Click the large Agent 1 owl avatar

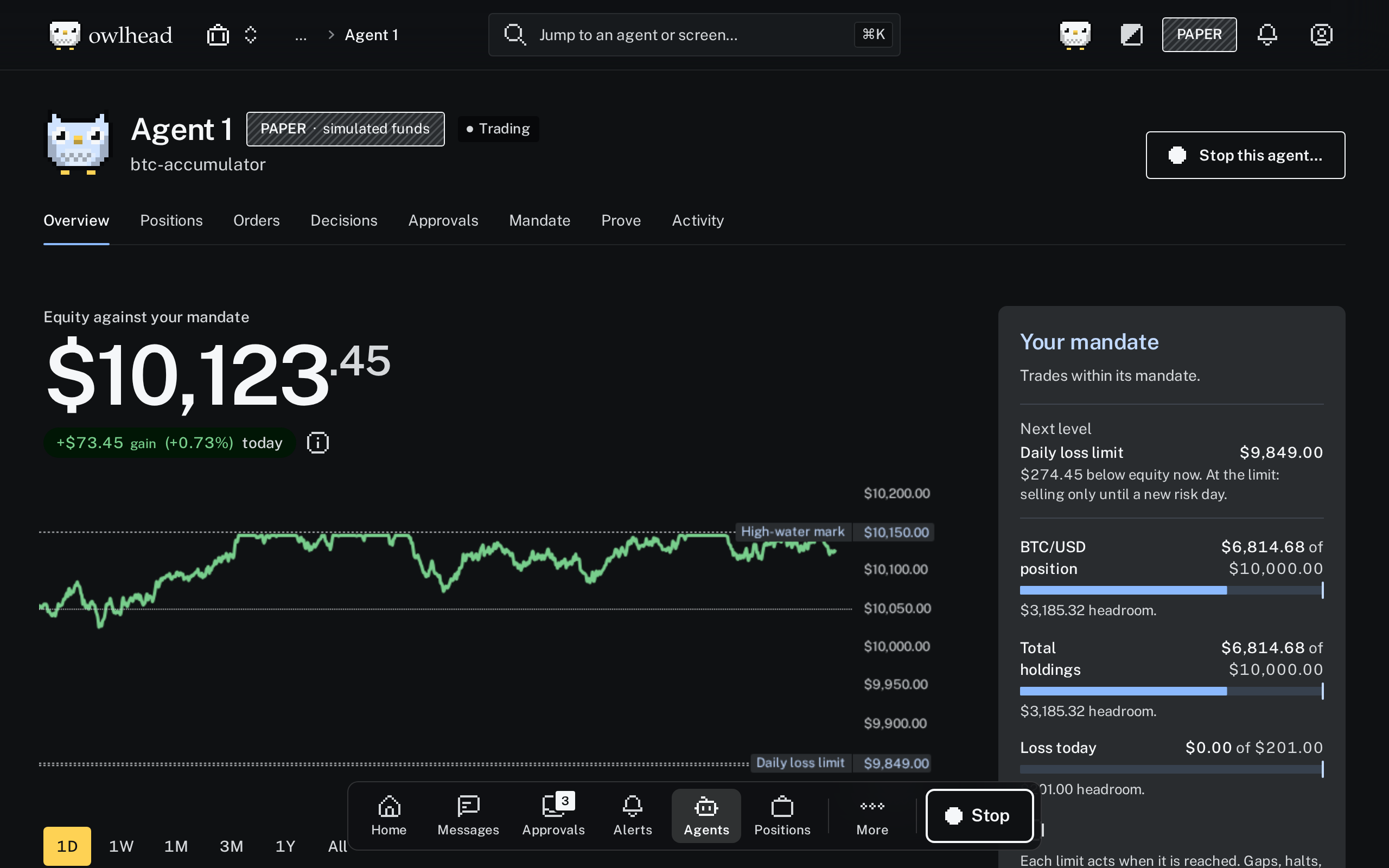tap(78, 142)
